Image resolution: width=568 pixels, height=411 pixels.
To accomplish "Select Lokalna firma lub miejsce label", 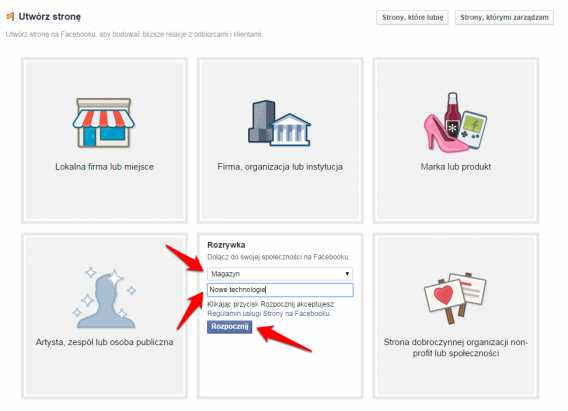I will click(x=104, y=167).
